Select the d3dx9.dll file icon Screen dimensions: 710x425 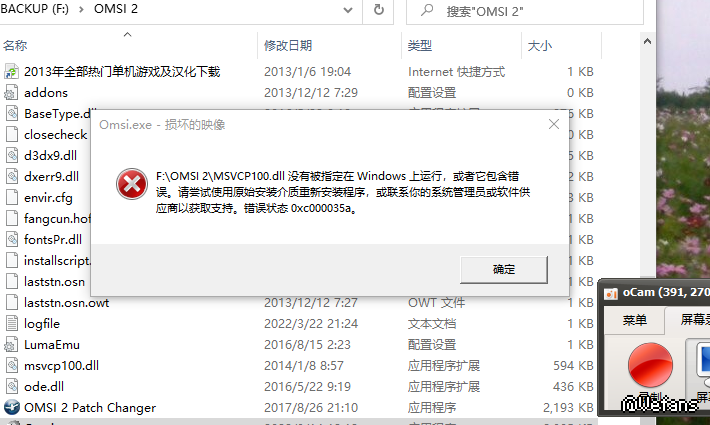click(x=11, y=155)
